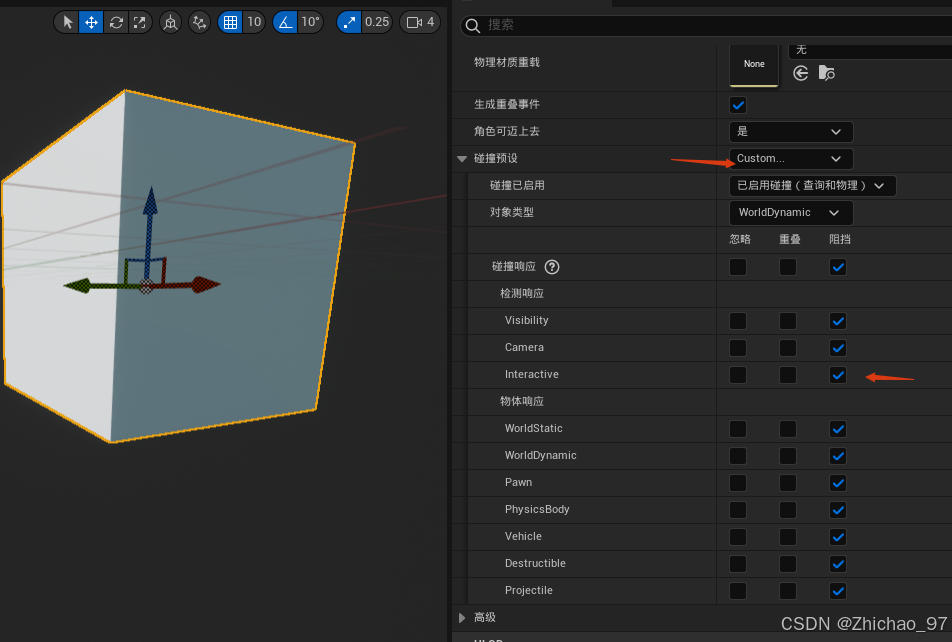The image size is (952, 642).
Task: Toggle Projectile block checkbox
Action: pos(838,590)
